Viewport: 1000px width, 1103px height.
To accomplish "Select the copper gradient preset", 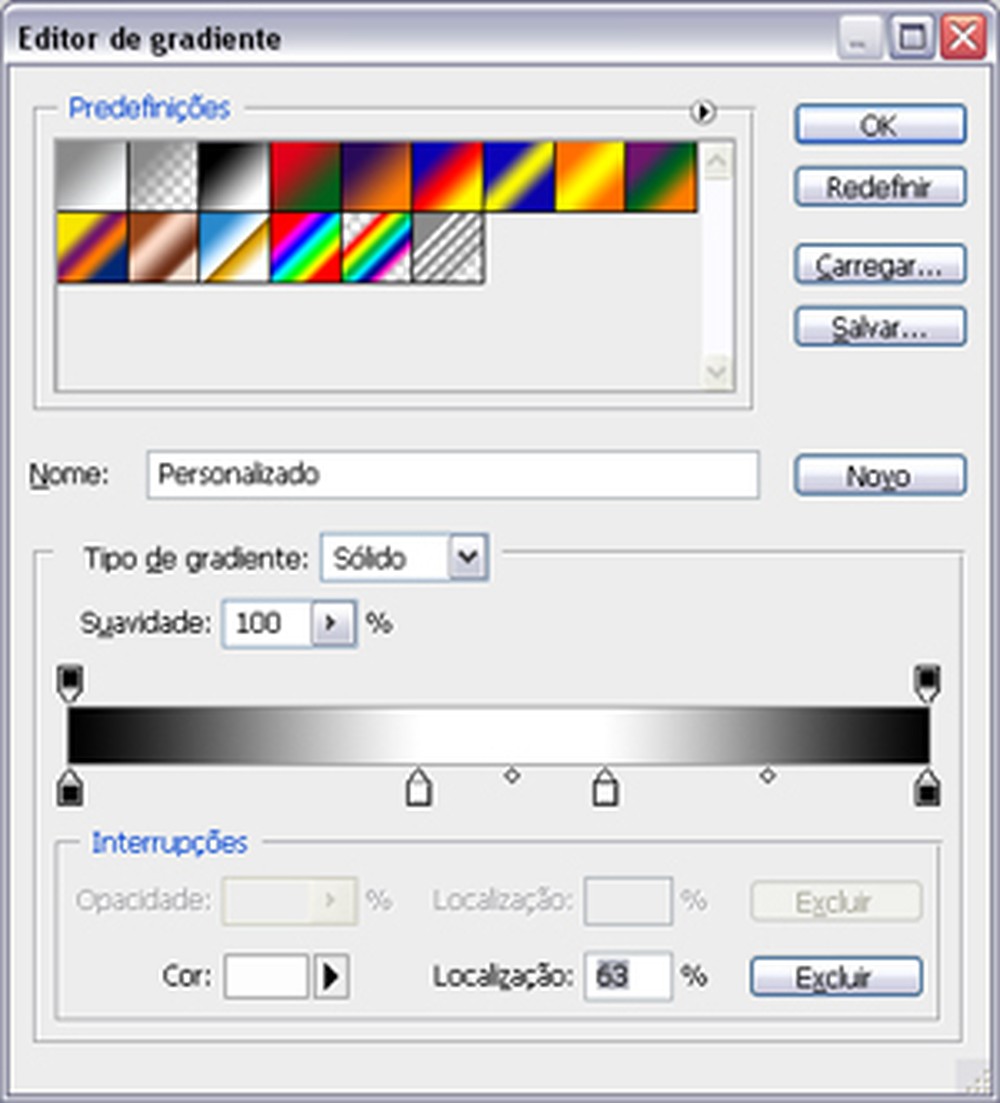I will pyautogui.click(x=163, y=248).
